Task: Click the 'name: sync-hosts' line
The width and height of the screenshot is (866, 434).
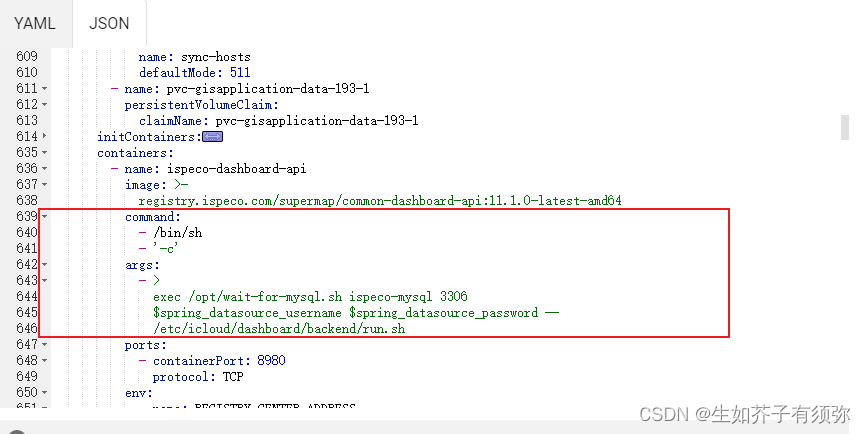Action: pyautogui.click(x=194, y=57)
